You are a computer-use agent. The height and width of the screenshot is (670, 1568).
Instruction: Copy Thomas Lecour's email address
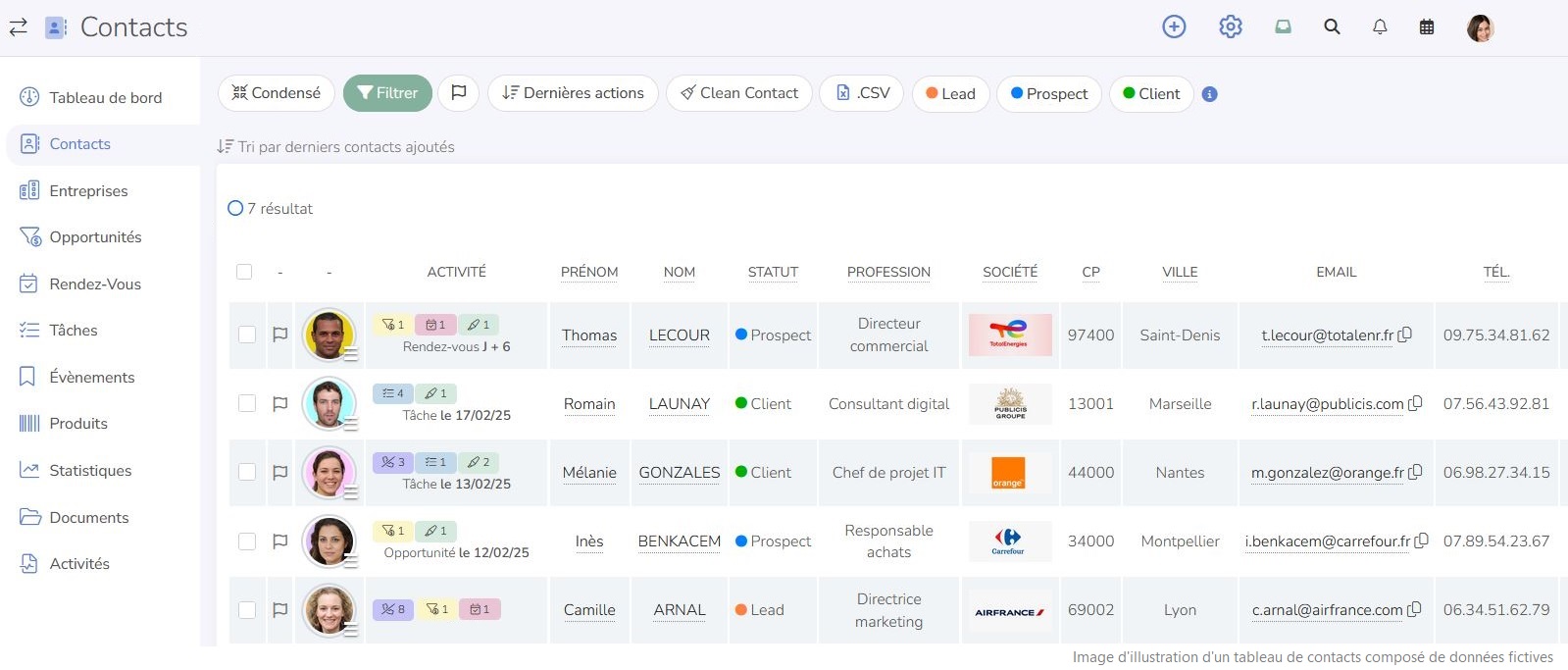click(1405, 335)
